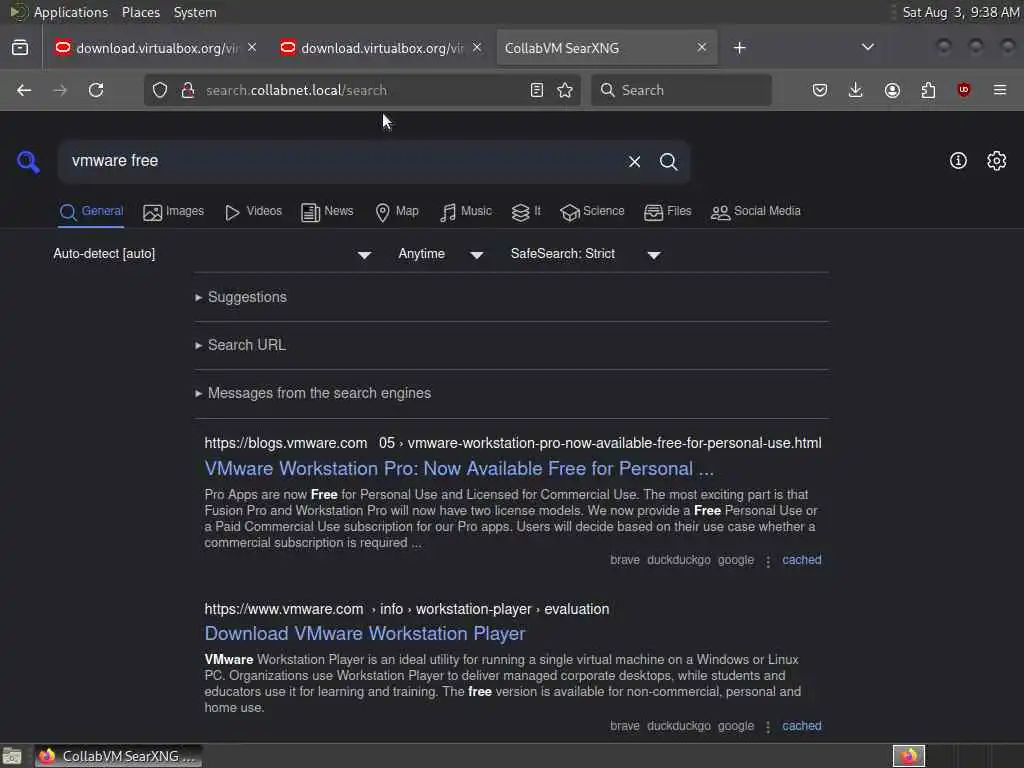Switch to the Map category
This screenshot has width=1024, height=768.
click(x=397, y=212)
